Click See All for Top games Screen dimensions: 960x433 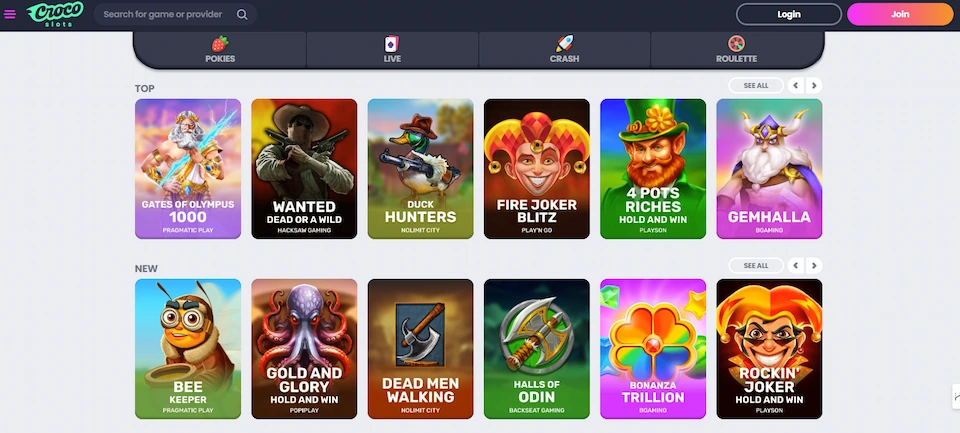tap(756, 86)
